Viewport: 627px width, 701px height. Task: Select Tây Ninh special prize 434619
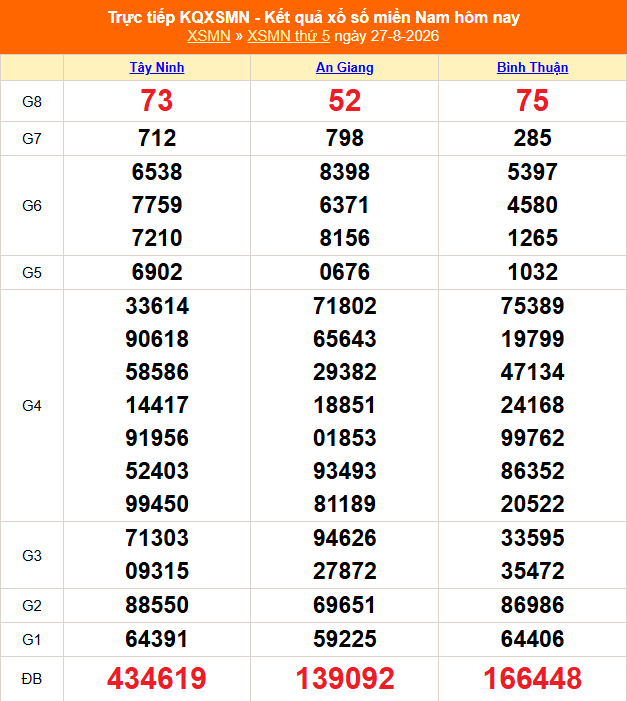(x=157, y=679)
